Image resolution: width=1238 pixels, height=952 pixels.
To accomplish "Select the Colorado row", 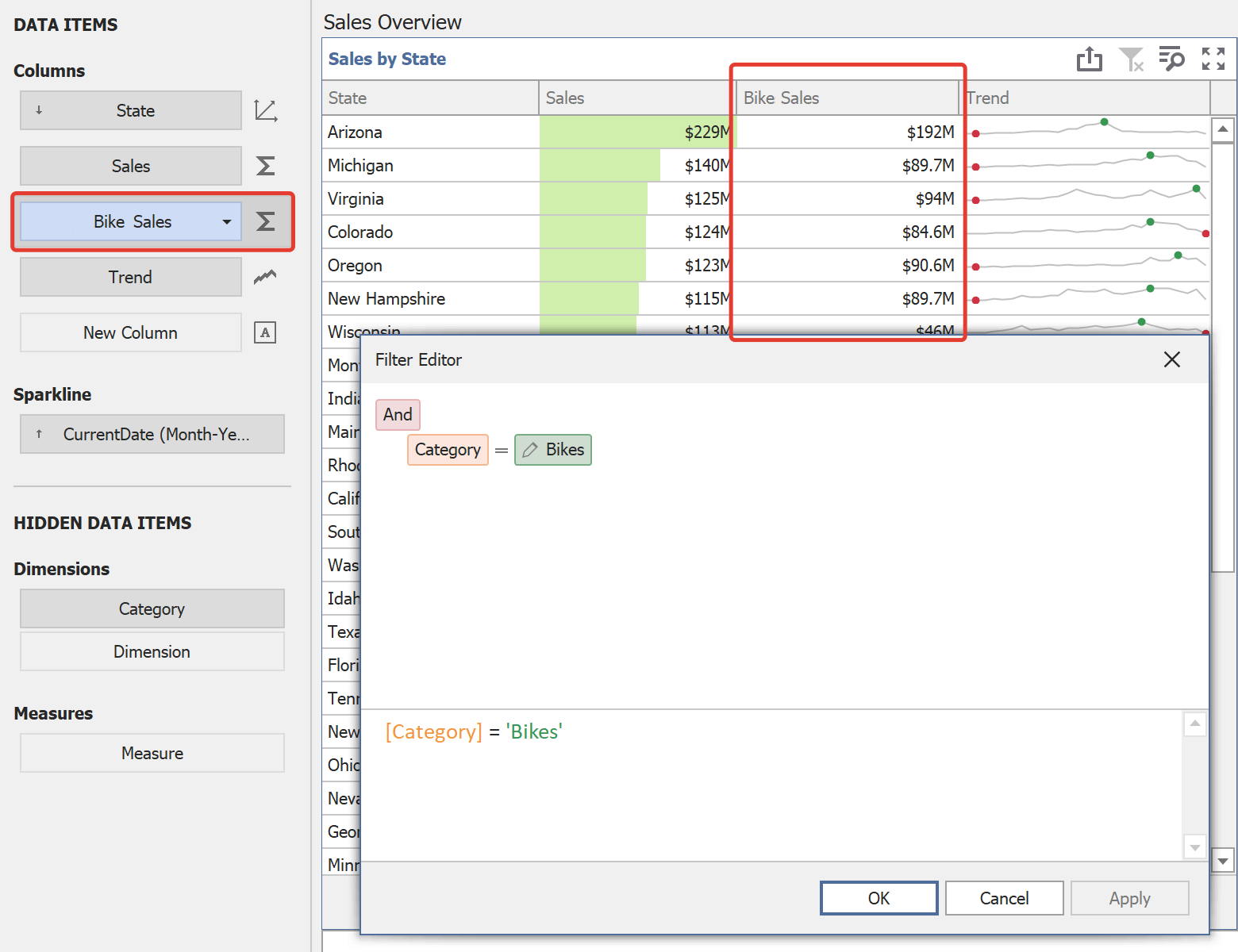I will coord(766,232).
